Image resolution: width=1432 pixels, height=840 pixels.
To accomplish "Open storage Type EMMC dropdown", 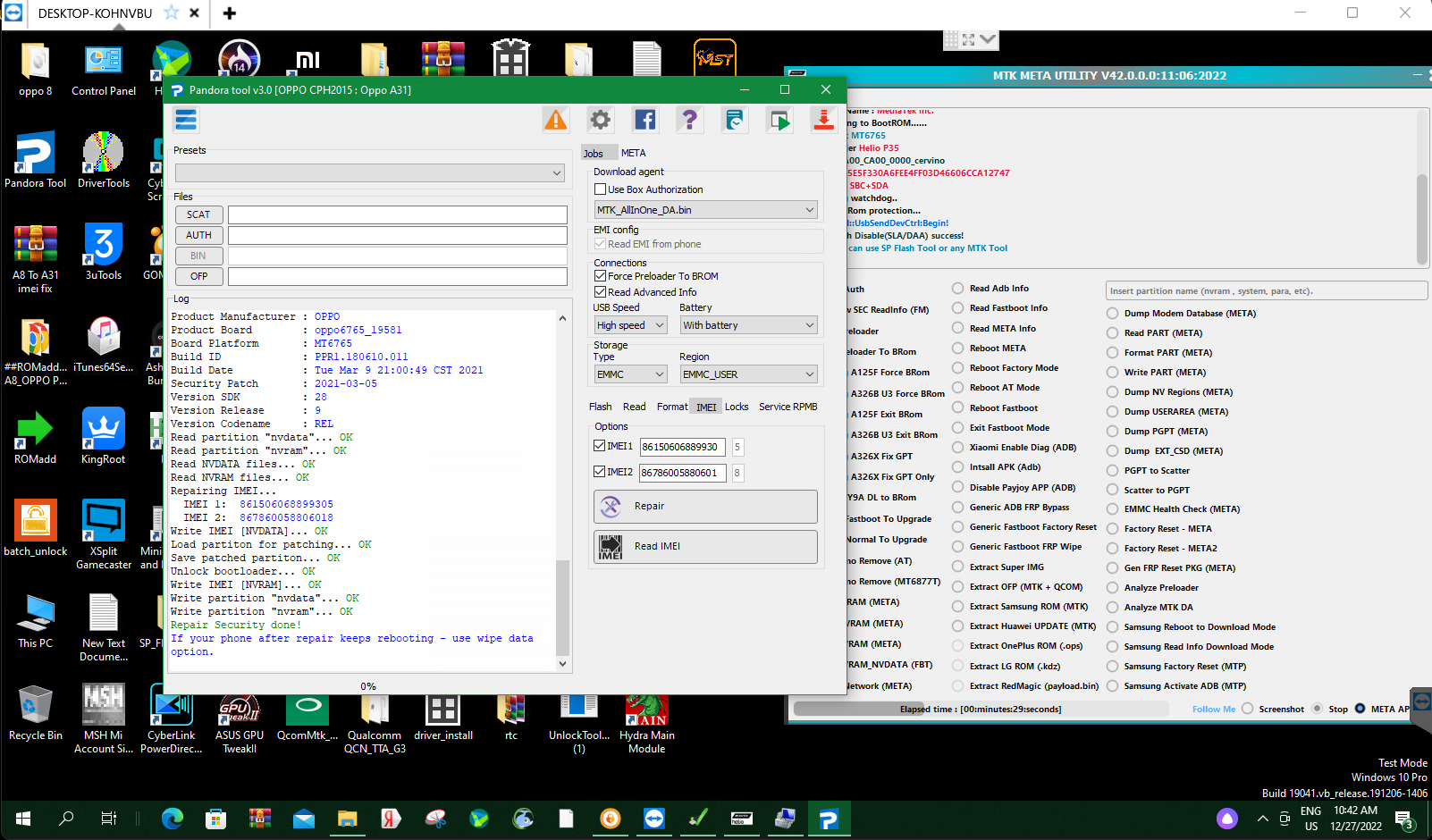I will 630,374.
